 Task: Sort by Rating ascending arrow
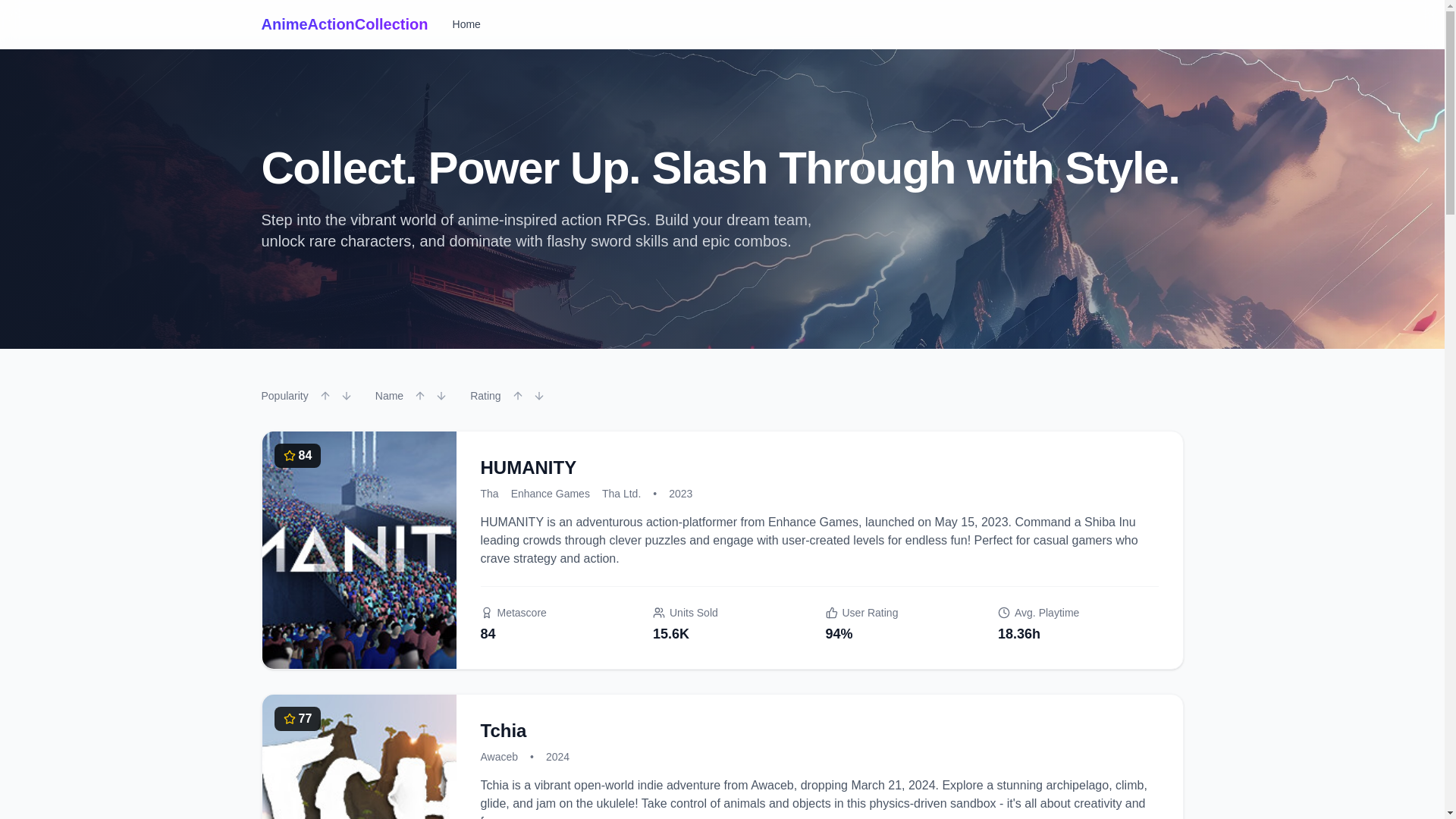[518, 396]
